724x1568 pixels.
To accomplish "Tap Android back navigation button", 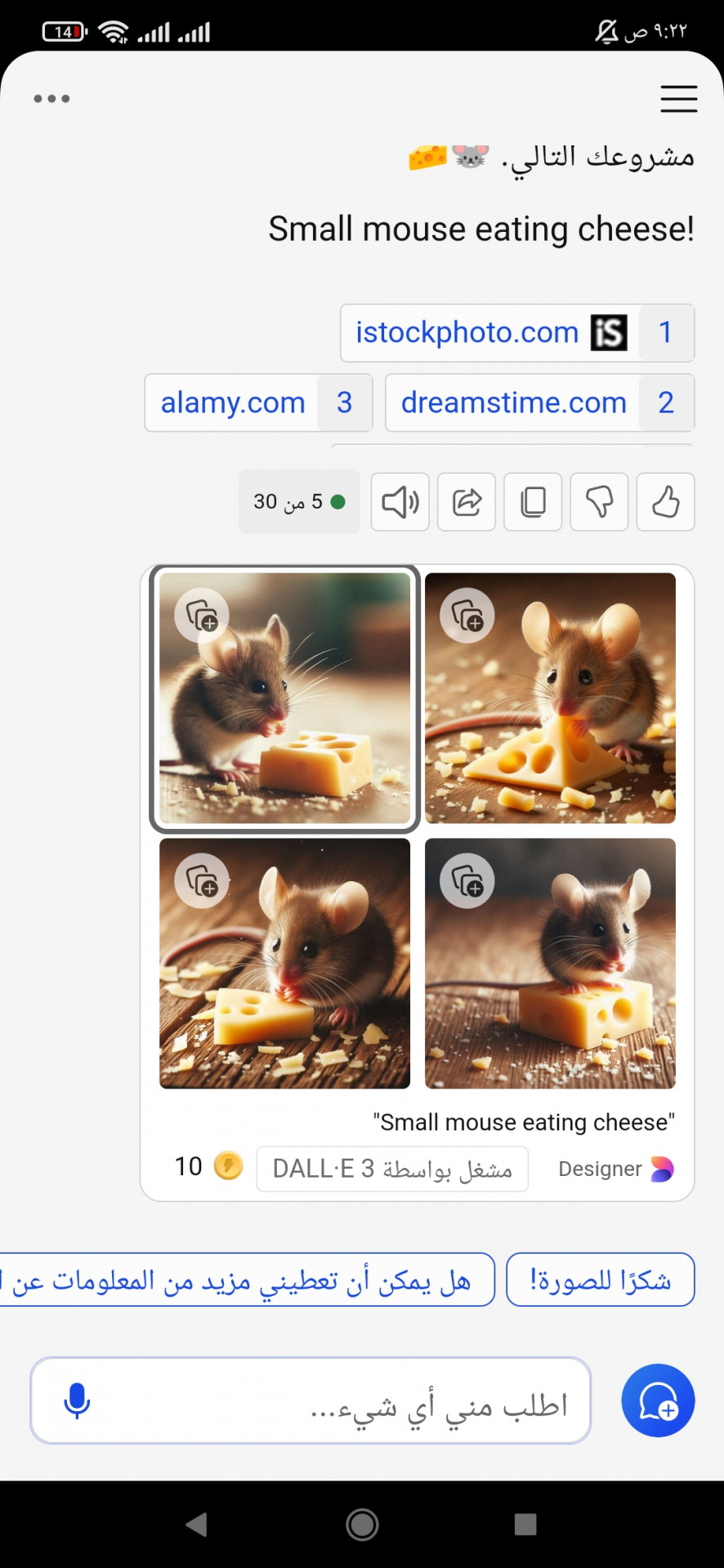I will (x=196, y=1524).
